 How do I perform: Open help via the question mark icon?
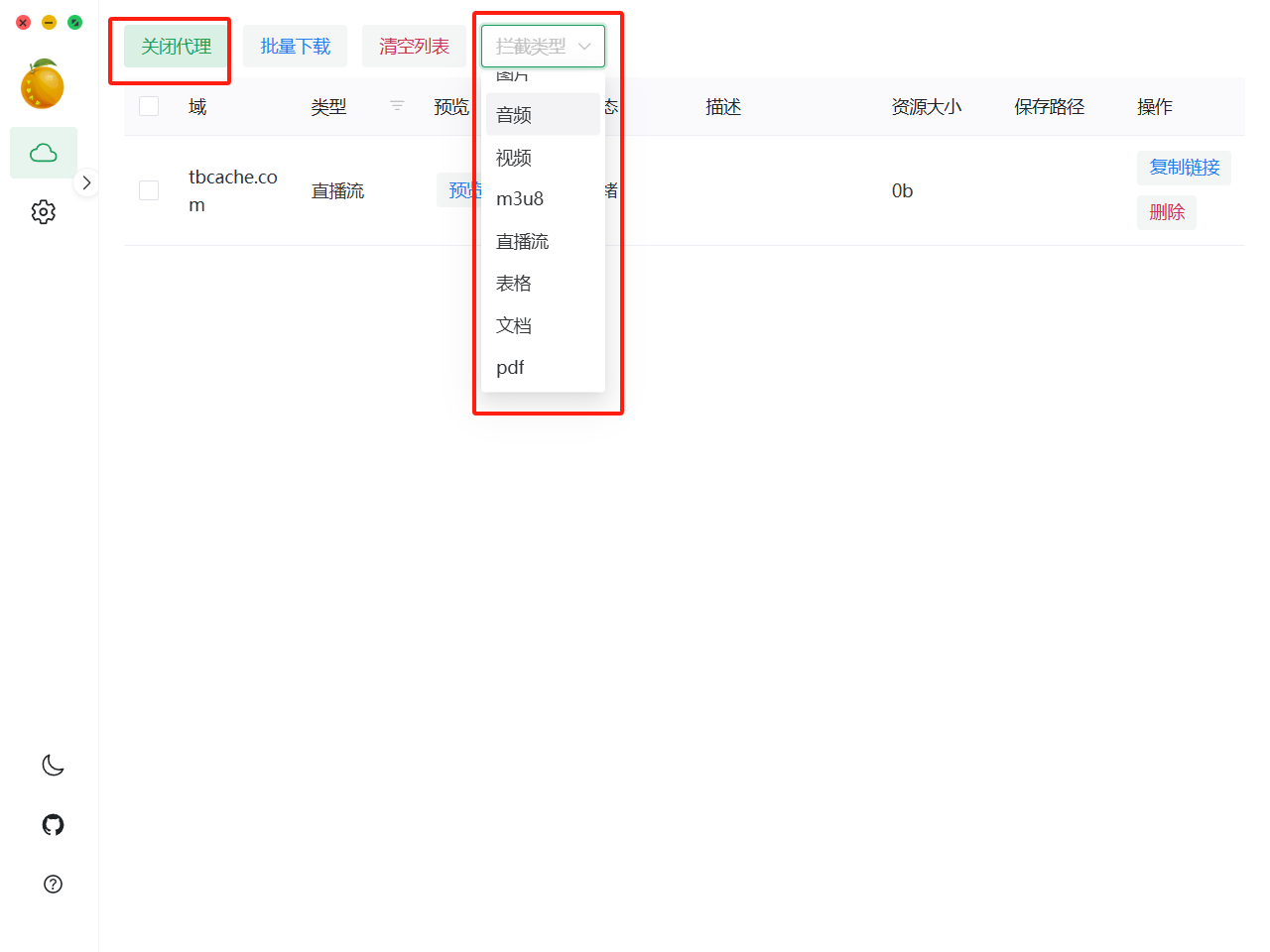click(x=52, y=884)
